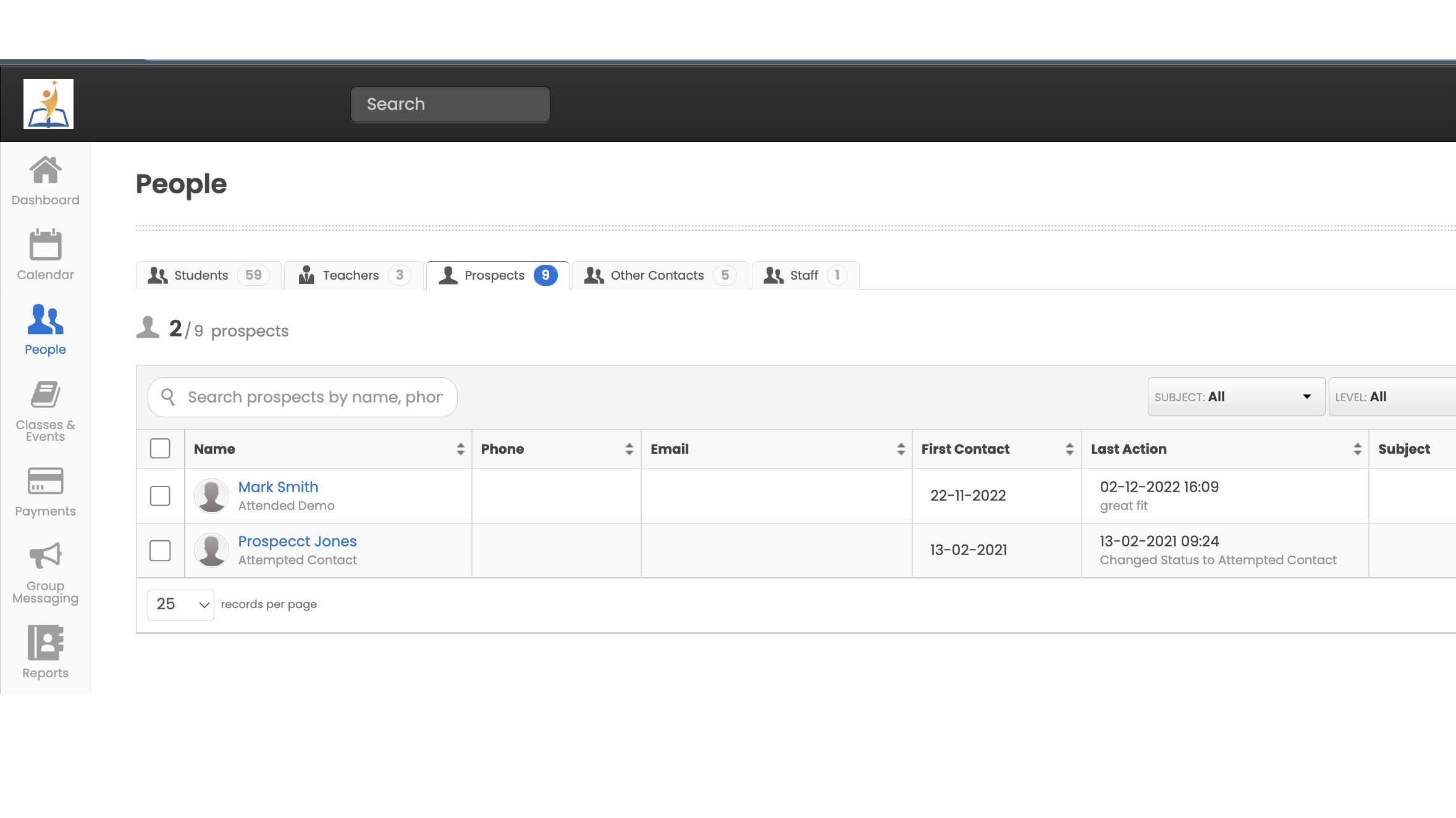Click the school logo in the top bar
The width and height of the screenshot is (1456, 818).
(x=49, y=103)
